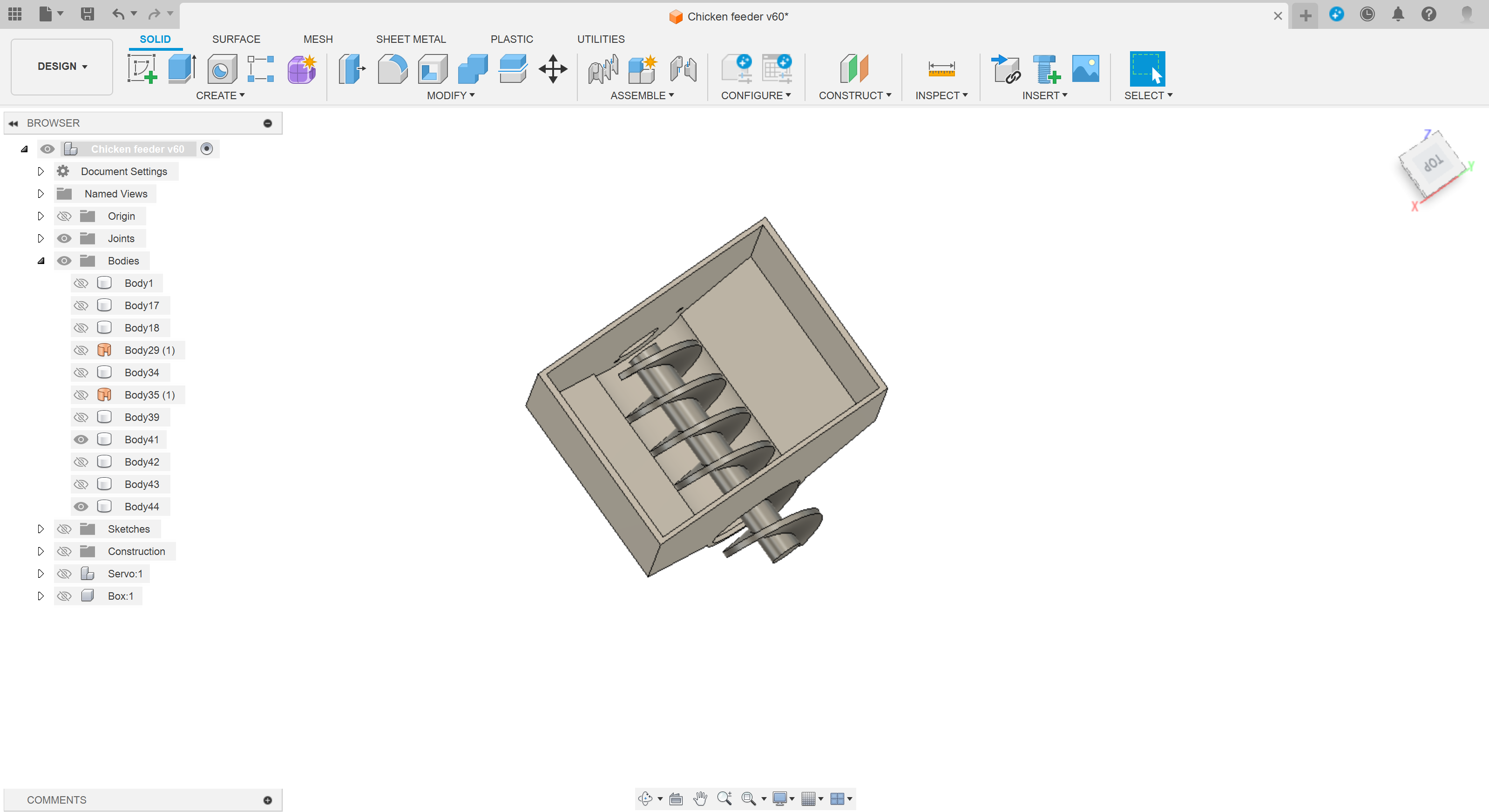1489x812 pixels.
Task: Open the SELECT menu label
Action: coord(1148,95)
